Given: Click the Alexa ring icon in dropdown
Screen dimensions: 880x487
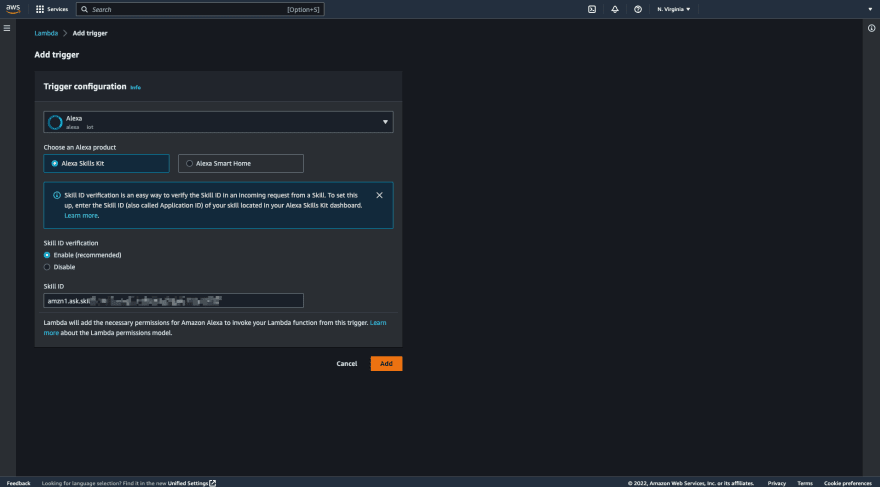Looking at the screenshot, I should click(55, 122).
